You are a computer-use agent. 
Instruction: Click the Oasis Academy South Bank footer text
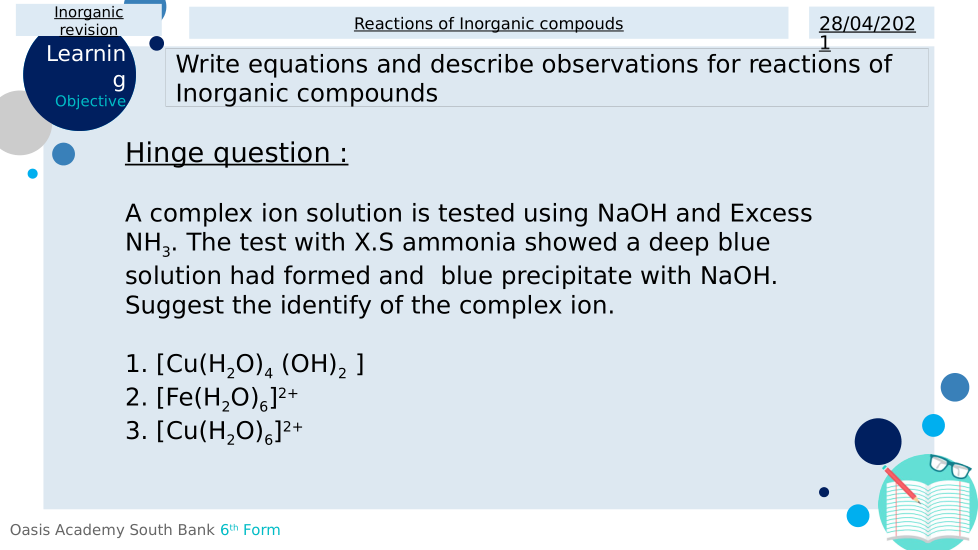pos(113,530)
